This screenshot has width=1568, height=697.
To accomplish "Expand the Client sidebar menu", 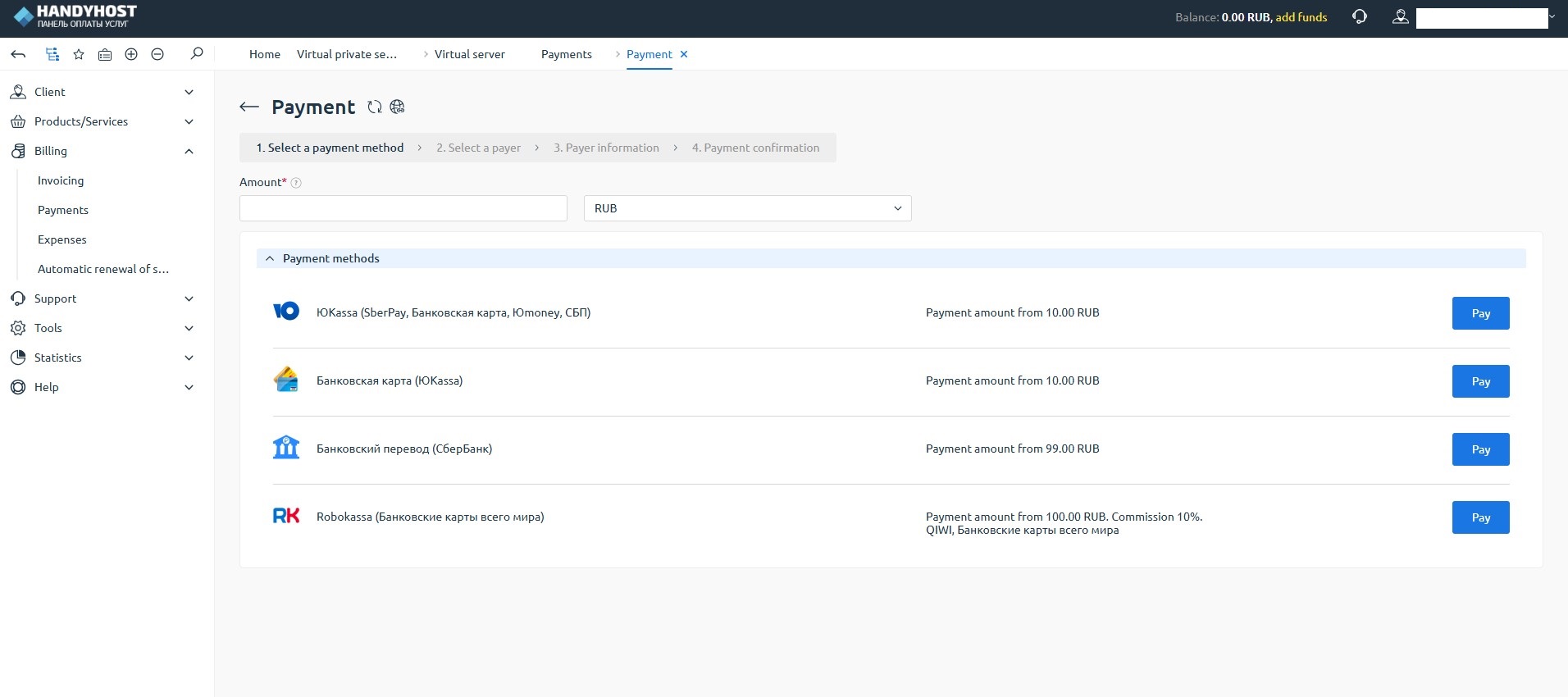I will coord(103,92).
